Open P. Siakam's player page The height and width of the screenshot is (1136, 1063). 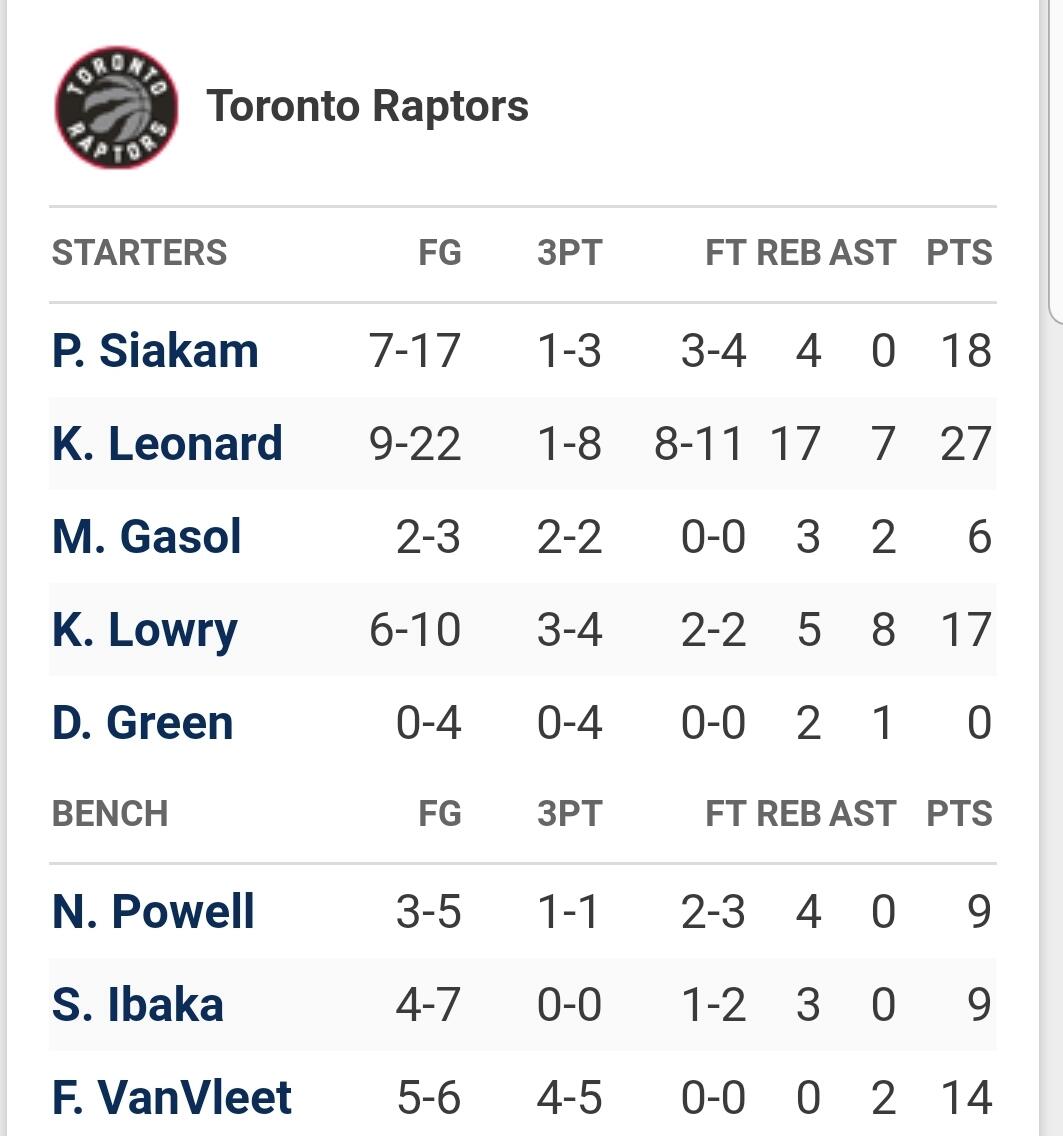155,351
